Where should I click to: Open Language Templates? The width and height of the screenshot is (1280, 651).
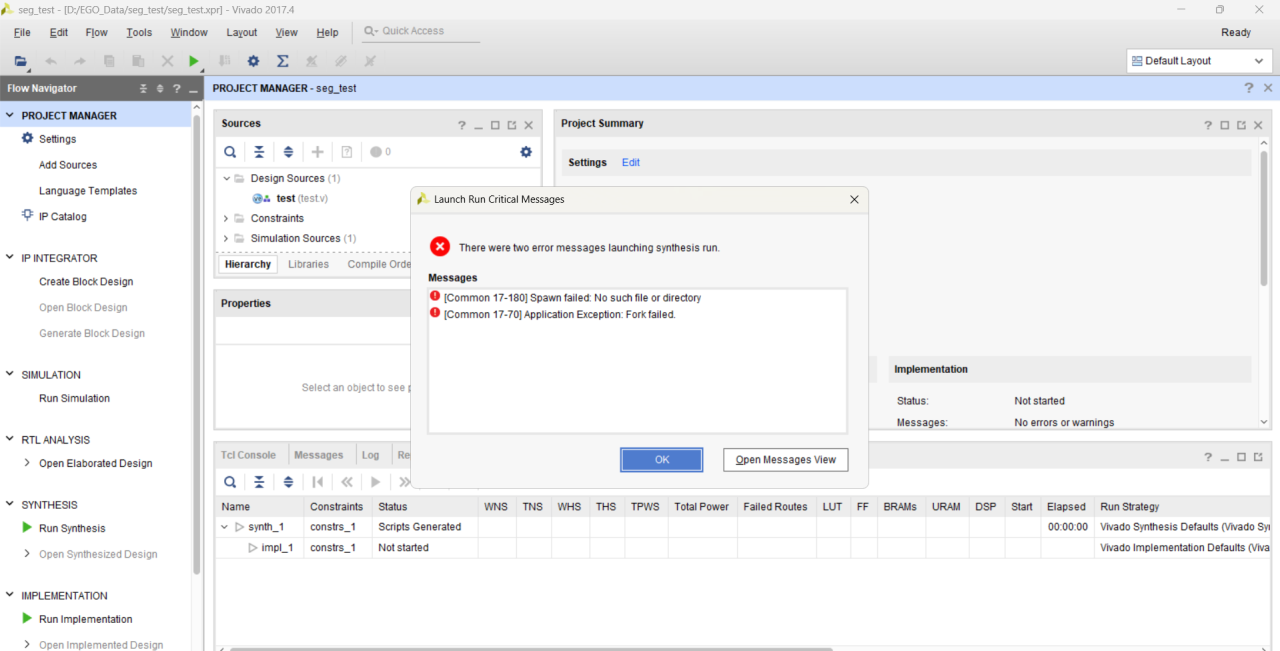coord(88,191)
